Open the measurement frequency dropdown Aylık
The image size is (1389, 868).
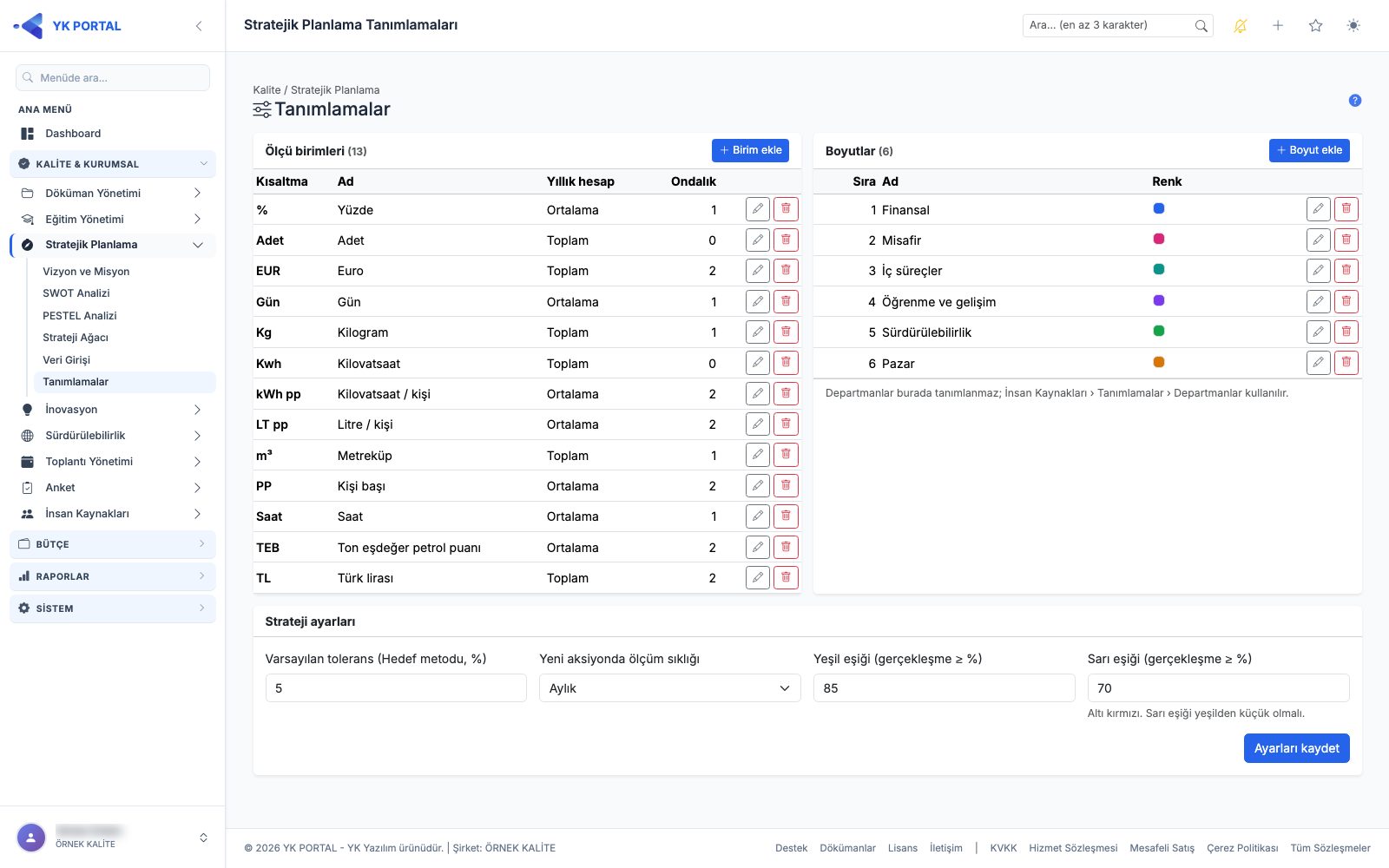point(669,688)
